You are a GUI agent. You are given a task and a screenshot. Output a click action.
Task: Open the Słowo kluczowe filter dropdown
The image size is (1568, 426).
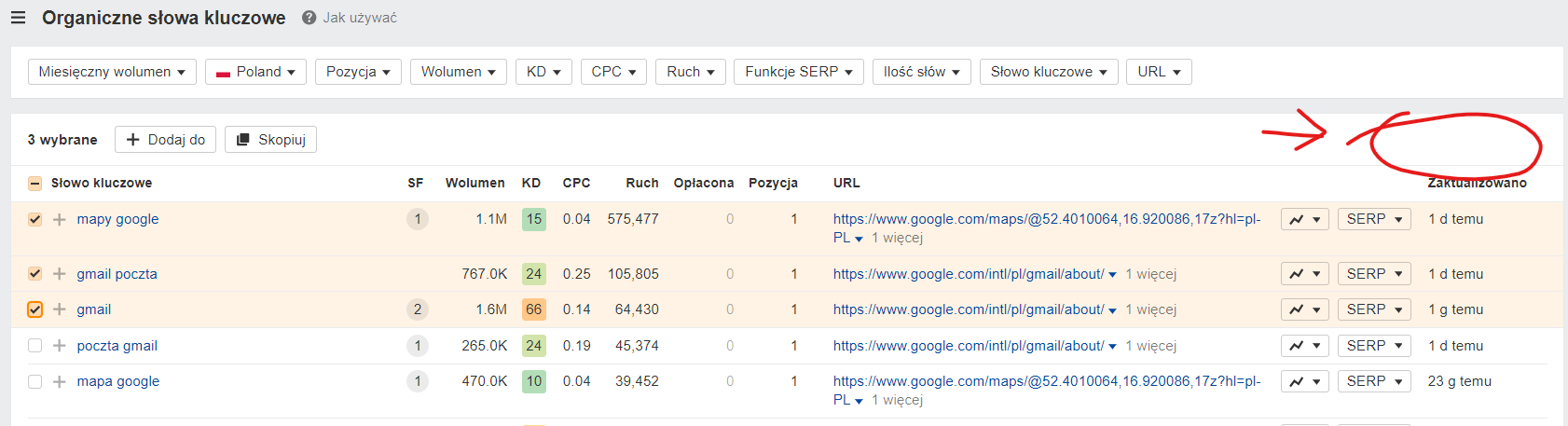[x=1049, y=72]
